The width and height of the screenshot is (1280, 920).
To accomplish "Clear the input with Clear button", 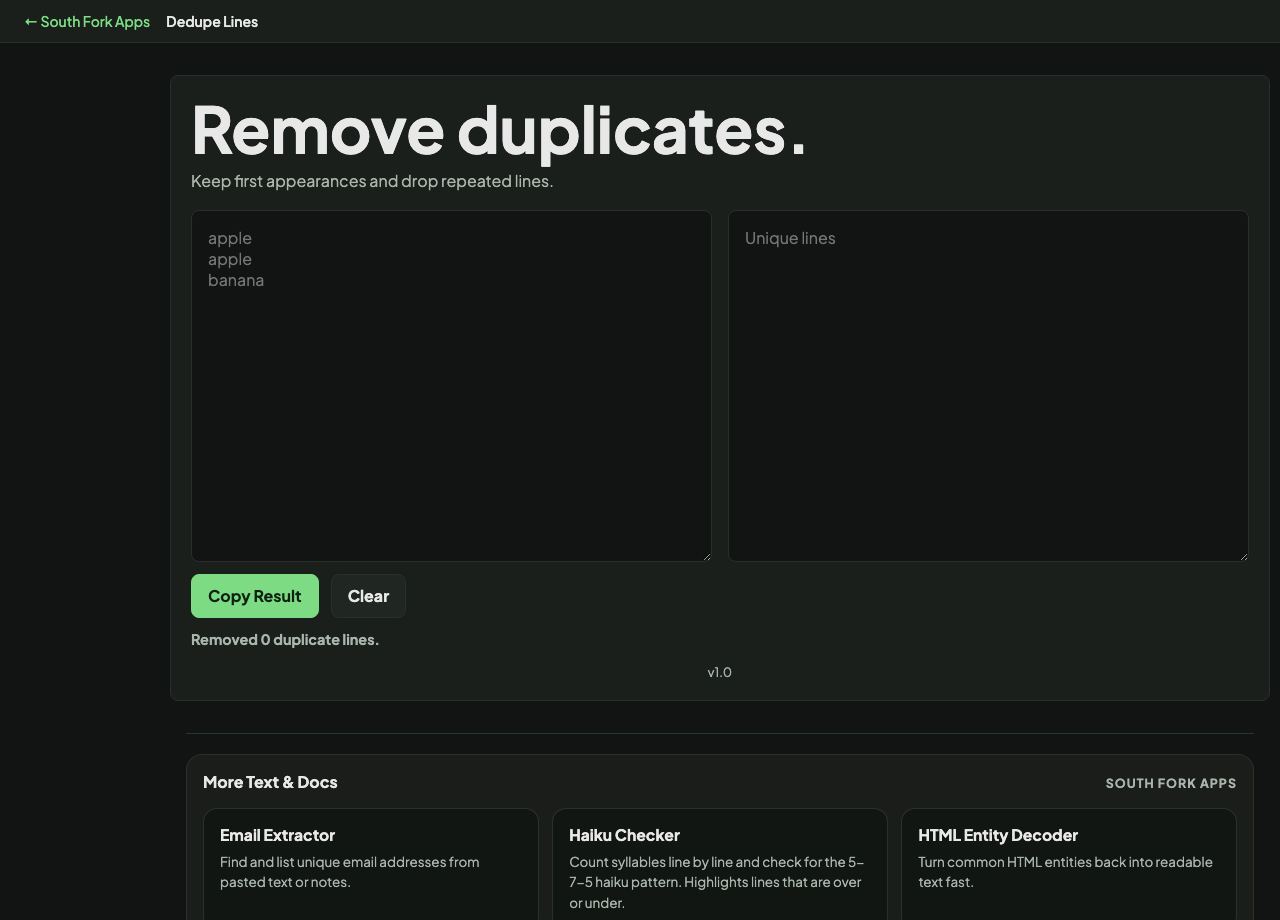I will 368,596.
